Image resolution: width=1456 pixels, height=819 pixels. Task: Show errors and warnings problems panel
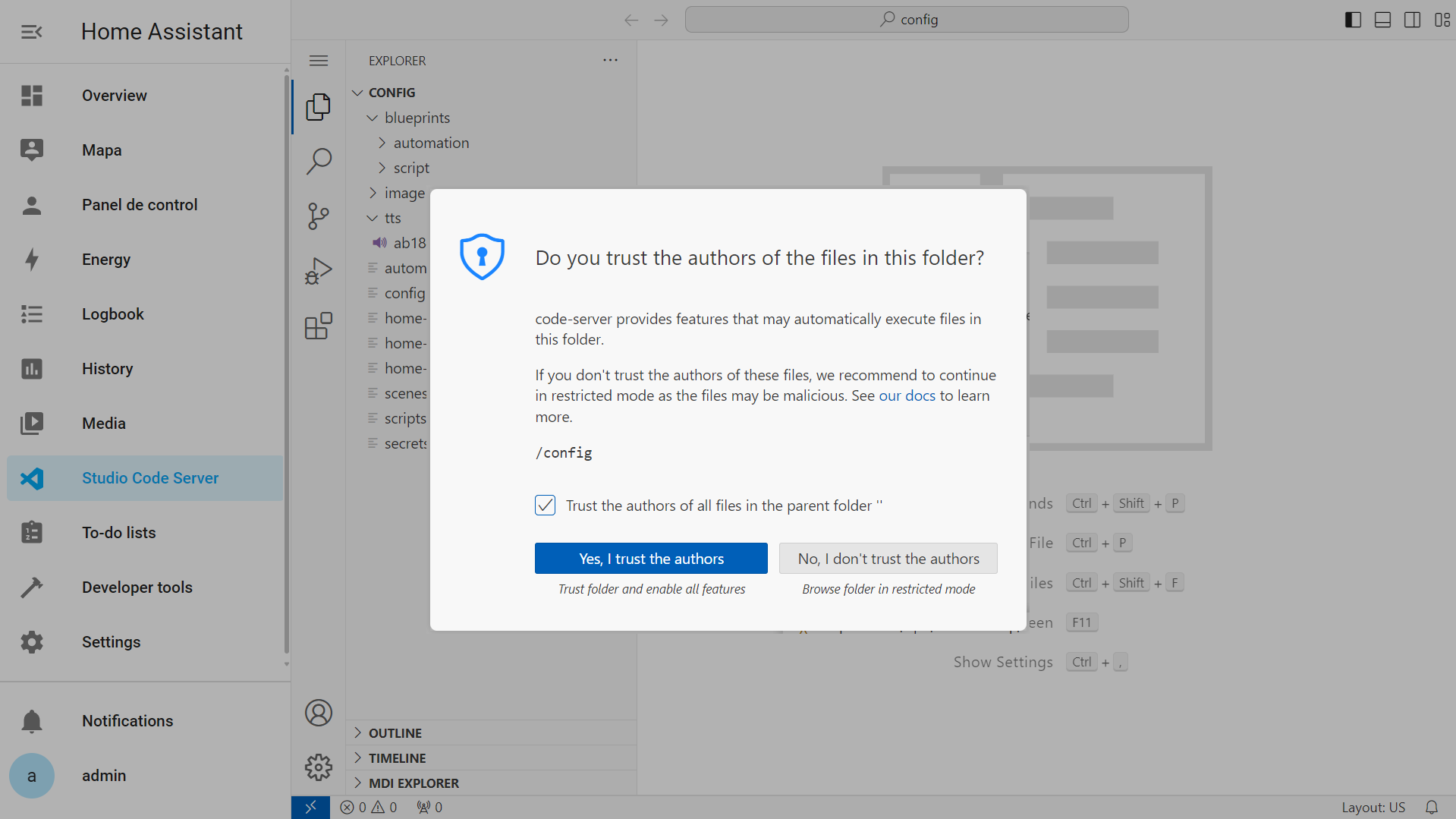pos(369,808)
